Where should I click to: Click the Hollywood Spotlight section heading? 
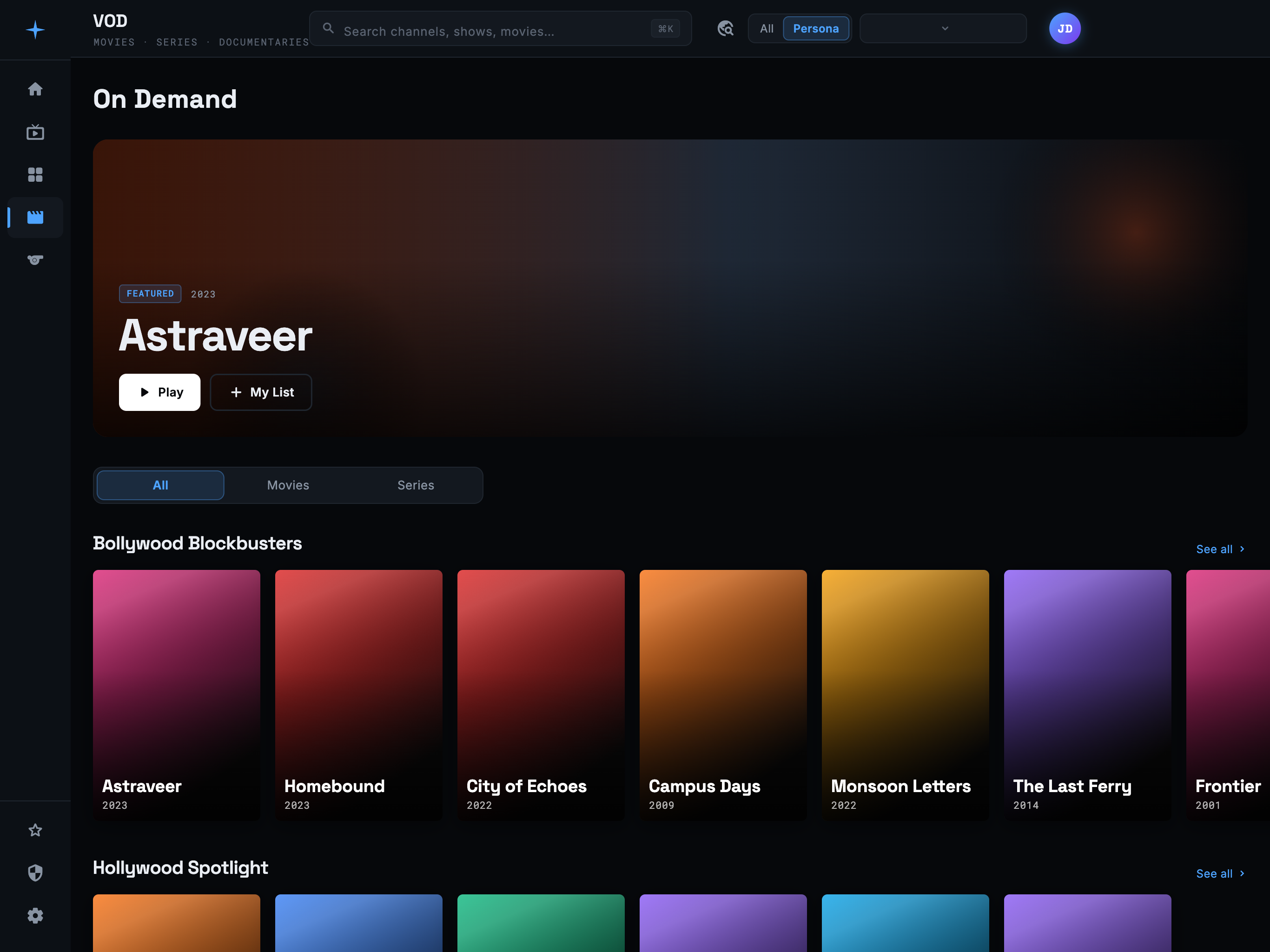180,867
